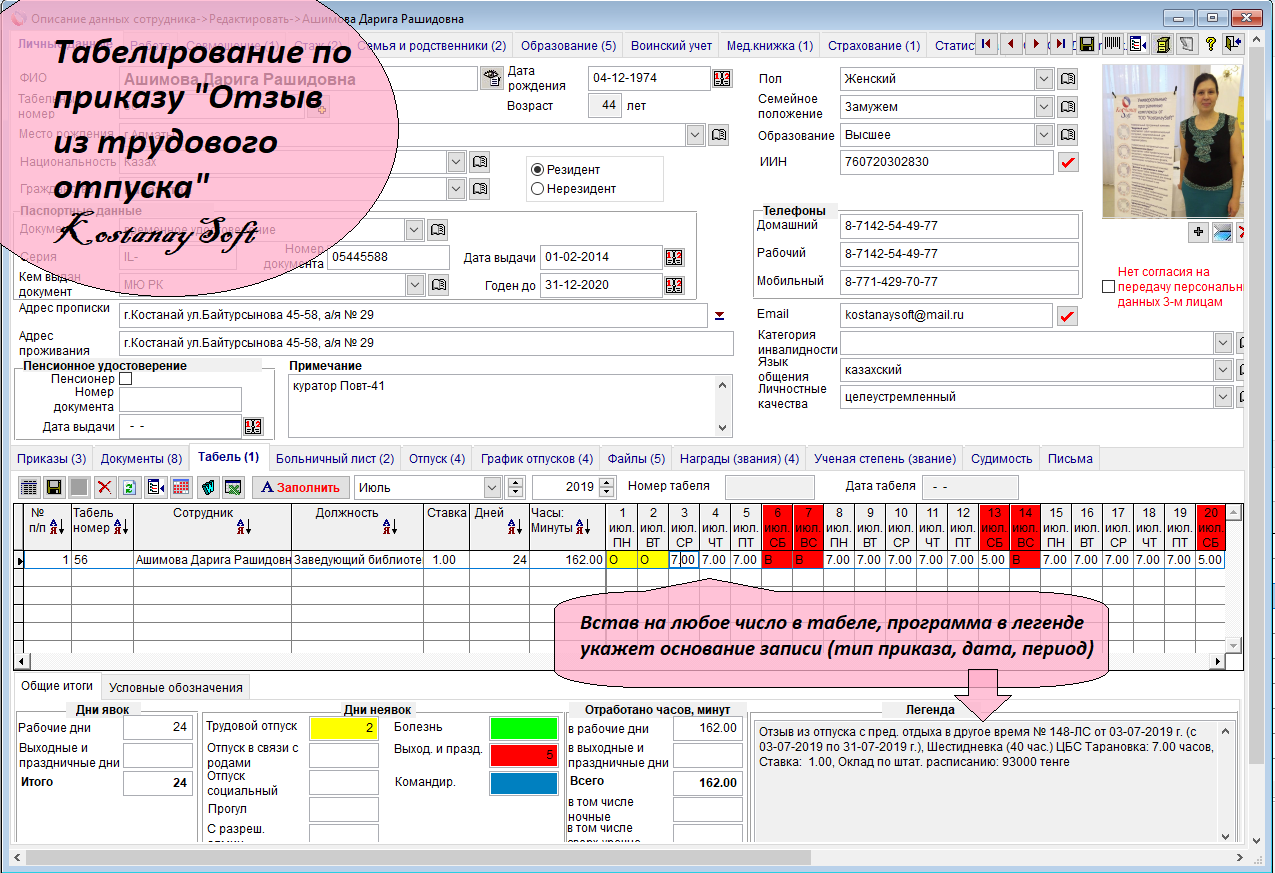Verify email with red checkmark button
The width and height of the screenshot is (1275, 873).
coord(1068,316)
